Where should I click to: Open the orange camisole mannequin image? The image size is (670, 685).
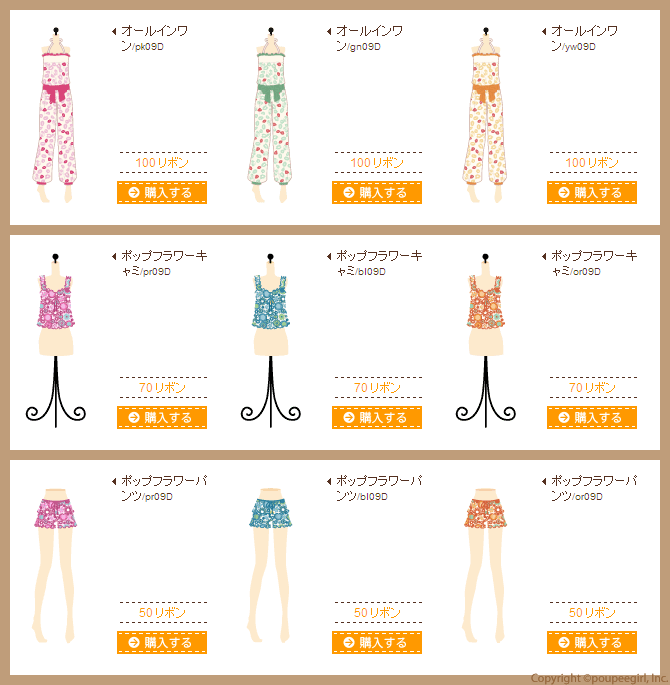tap(485, 340)
